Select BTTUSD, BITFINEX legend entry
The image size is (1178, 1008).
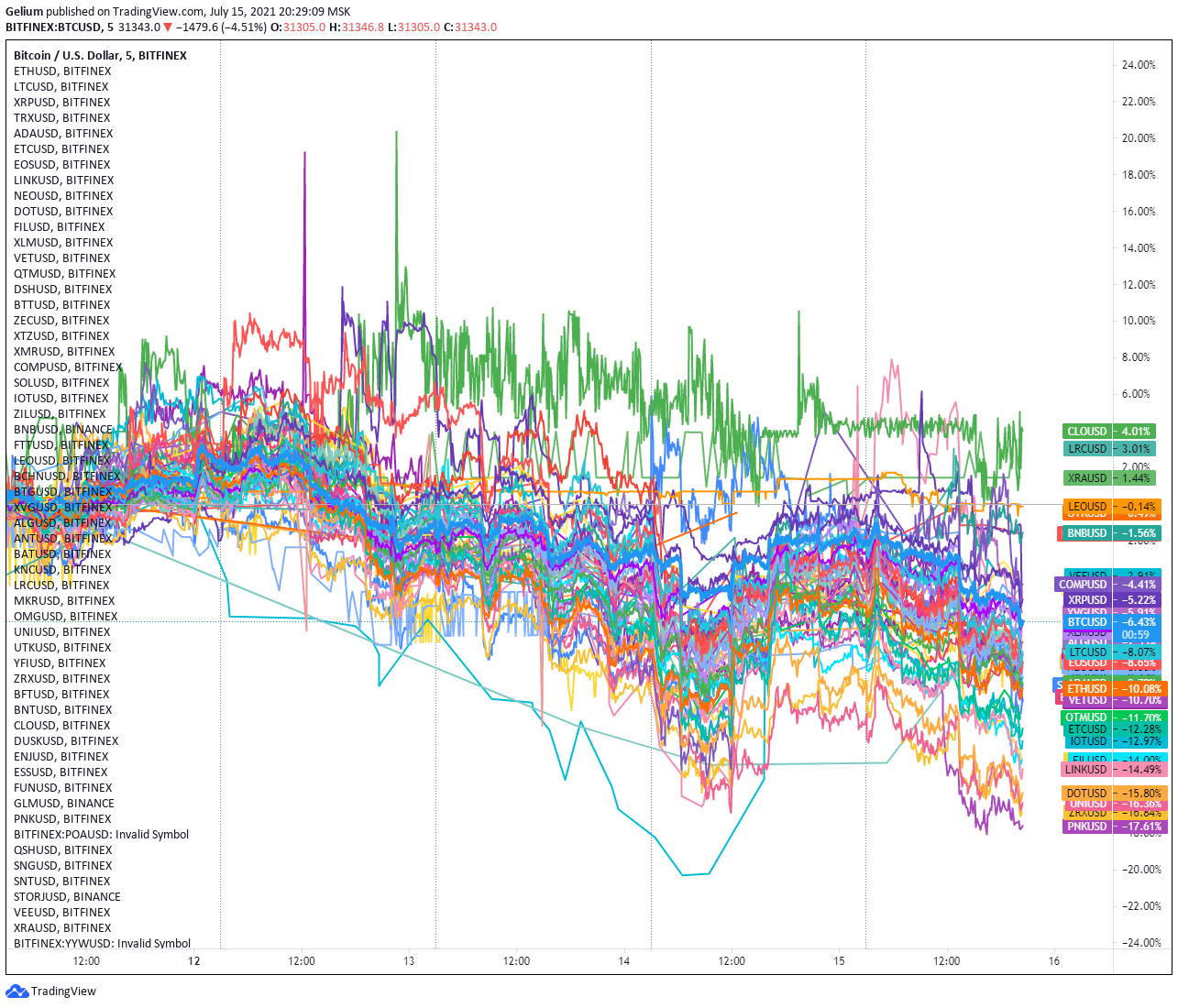pos(62,305)
